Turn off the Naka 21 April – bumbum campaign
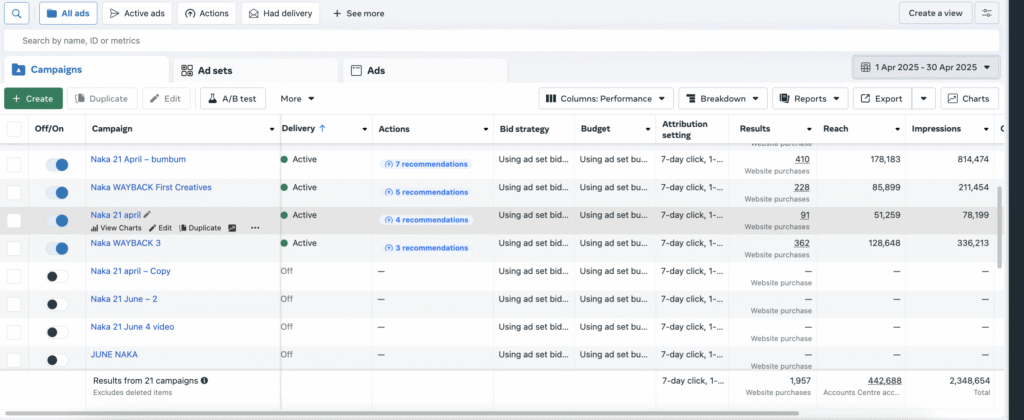The height and width of the screenshot is (420, 1024). 57,164
